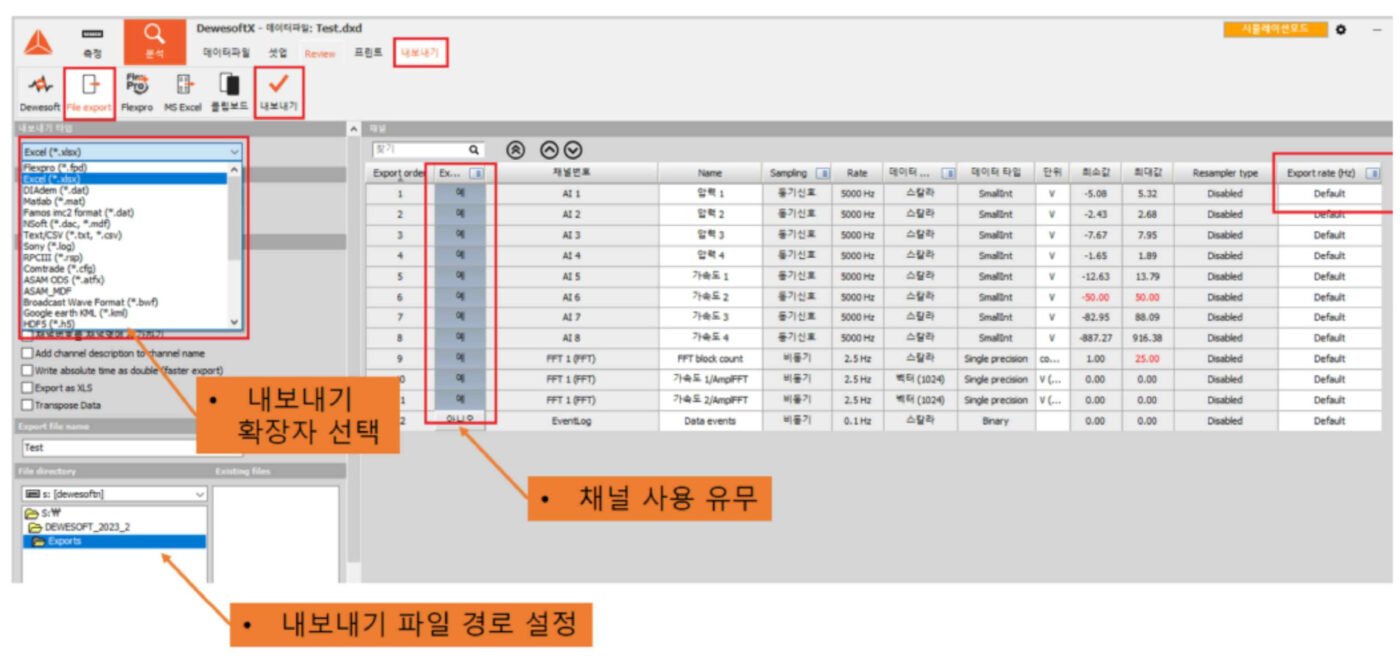Image resolution: width=1400 pixels, height=663 pixels.
Task: Collapse the channel panel with the caret
Action: (353, 129)
